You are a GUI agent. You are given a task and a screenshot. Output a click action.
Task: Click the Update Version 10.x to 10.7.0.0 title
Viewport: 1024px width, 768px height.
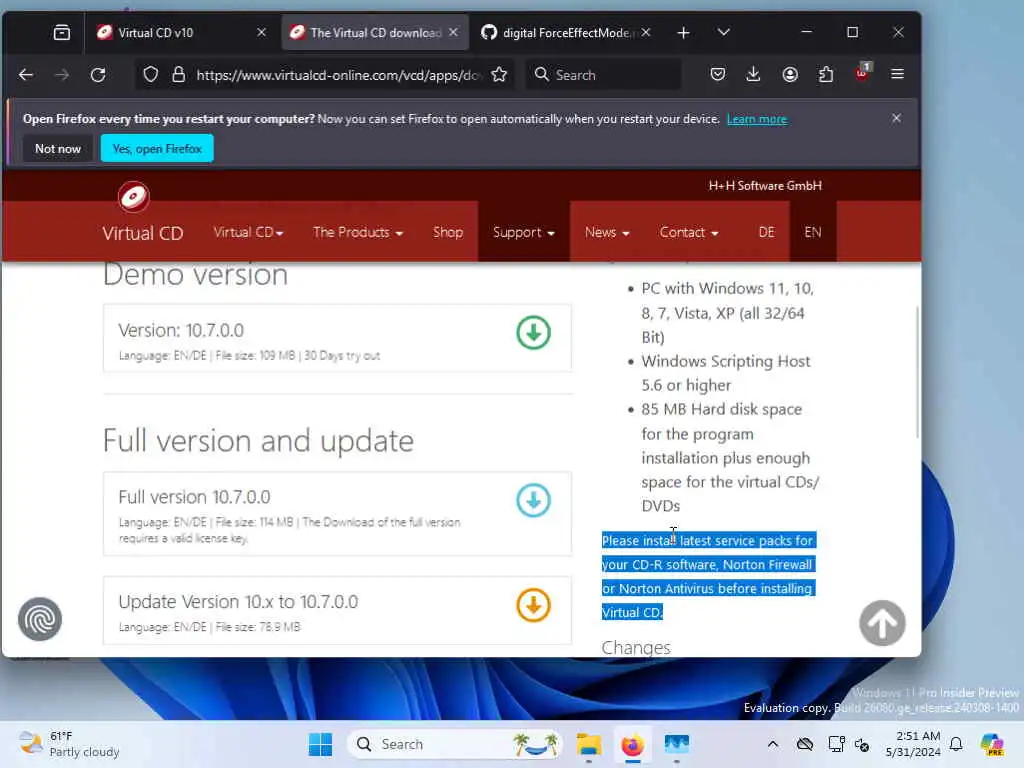(238, 601)
